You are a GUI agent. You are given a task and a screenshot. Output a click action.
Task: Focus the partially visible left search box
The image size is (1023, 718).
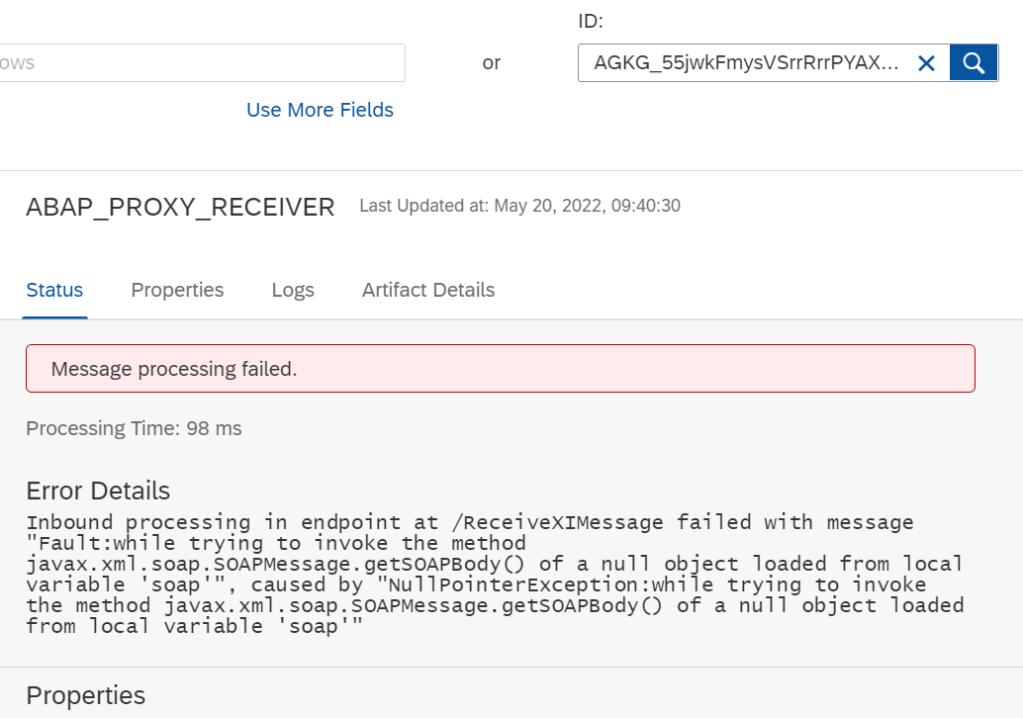tap(200, 63)
